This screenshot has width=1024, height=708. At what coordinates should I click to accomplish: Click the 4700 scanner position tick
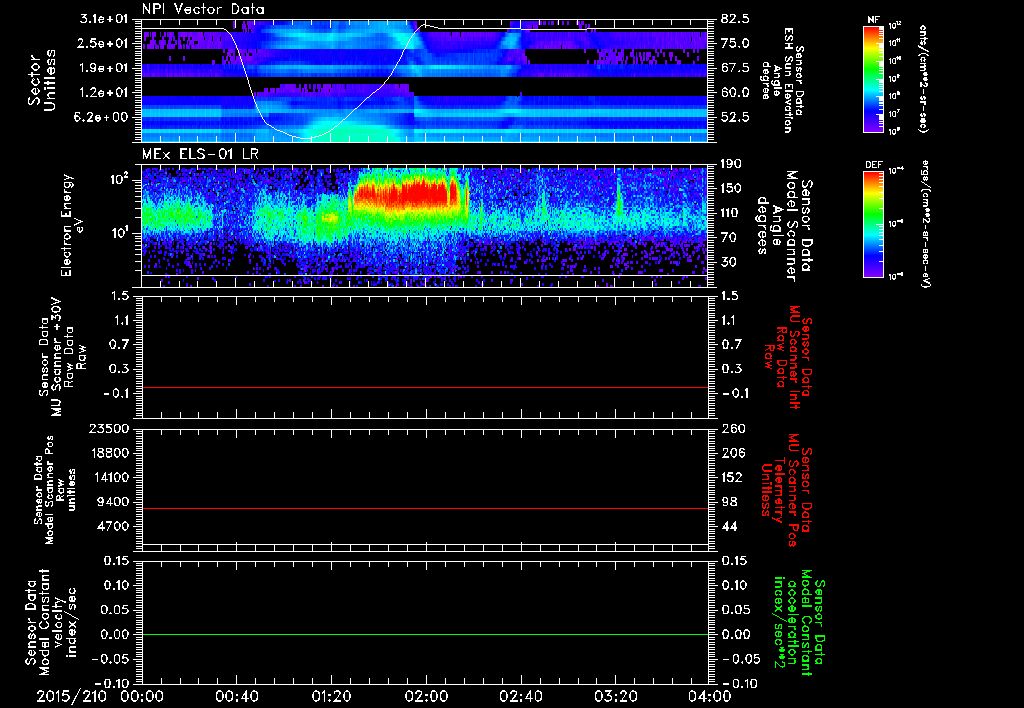[x=112, y=526]
